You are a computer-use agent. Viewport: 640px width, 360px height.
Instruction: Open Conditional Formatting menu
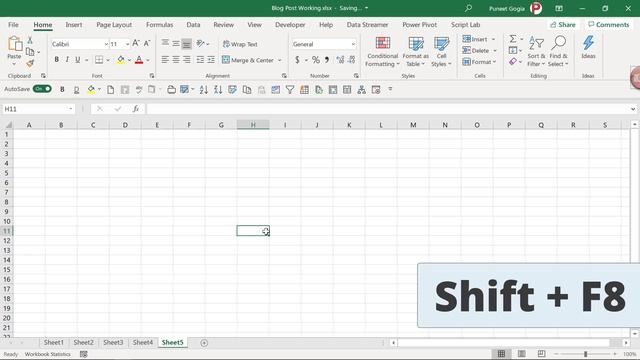click(x=382, y=52)
